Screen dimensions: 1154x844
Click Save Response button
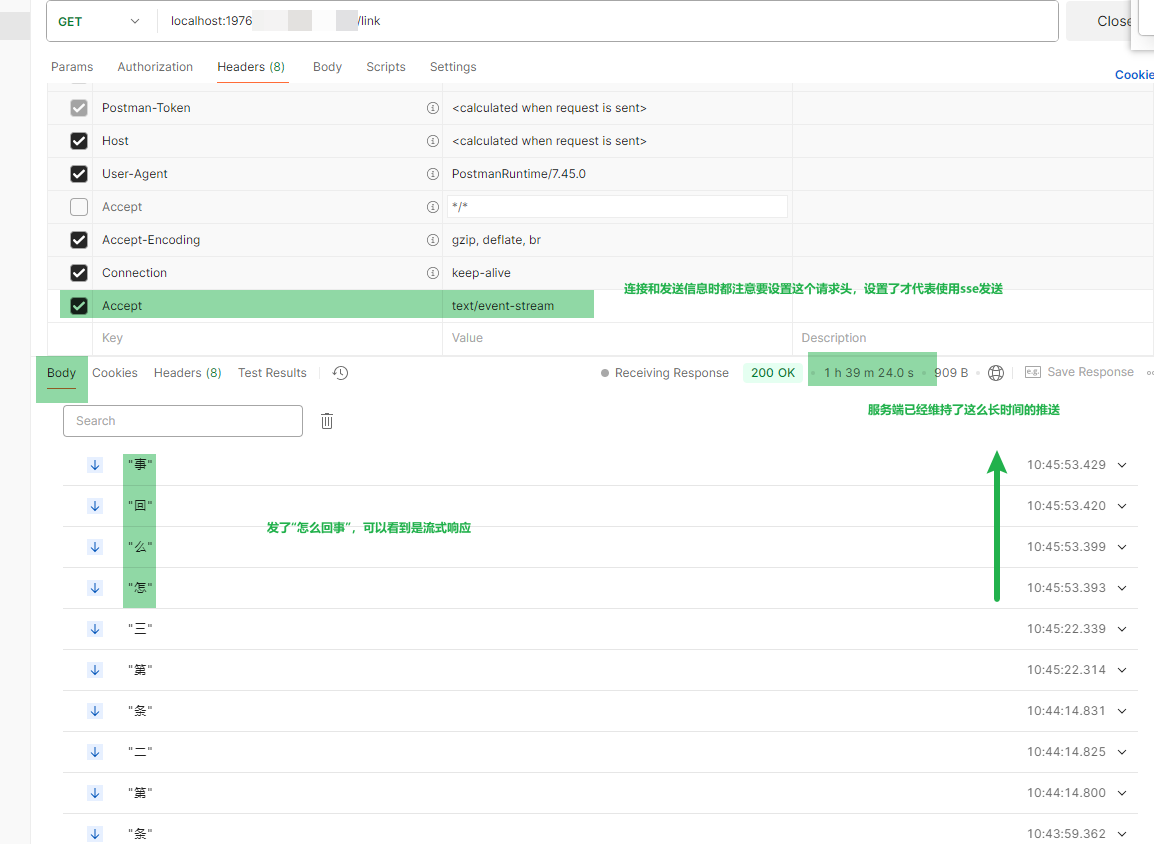[1079, 372]
